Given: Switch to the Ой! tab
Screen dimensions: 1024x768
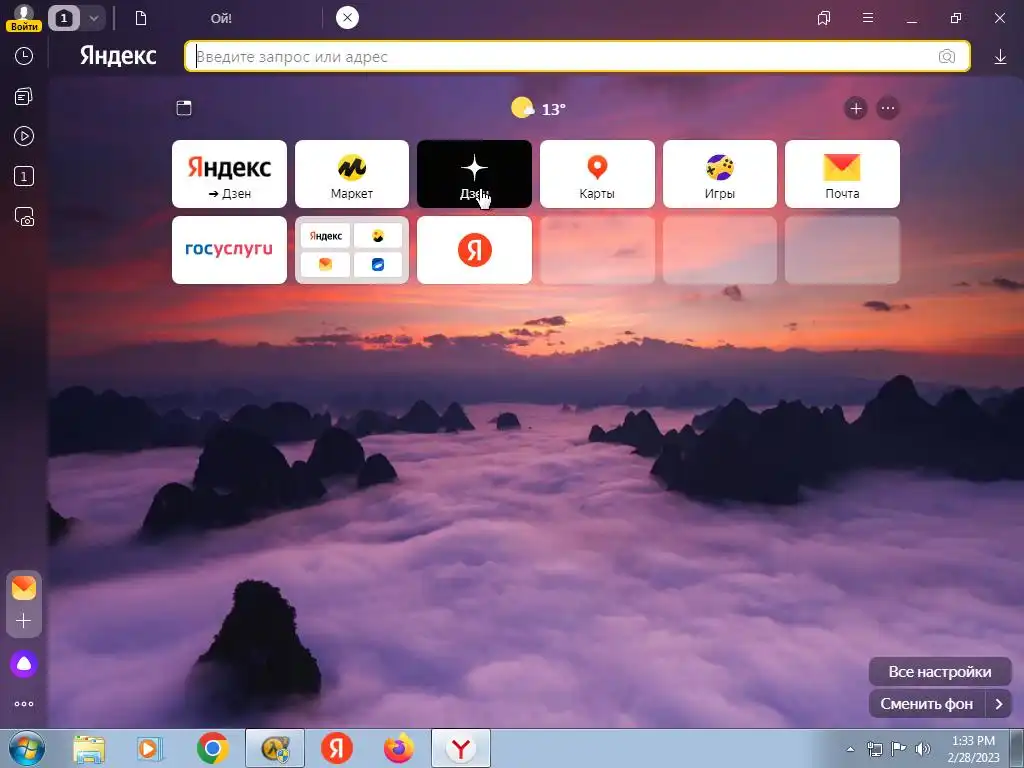Looking at the screenshot, I should [x=221, y=18].
